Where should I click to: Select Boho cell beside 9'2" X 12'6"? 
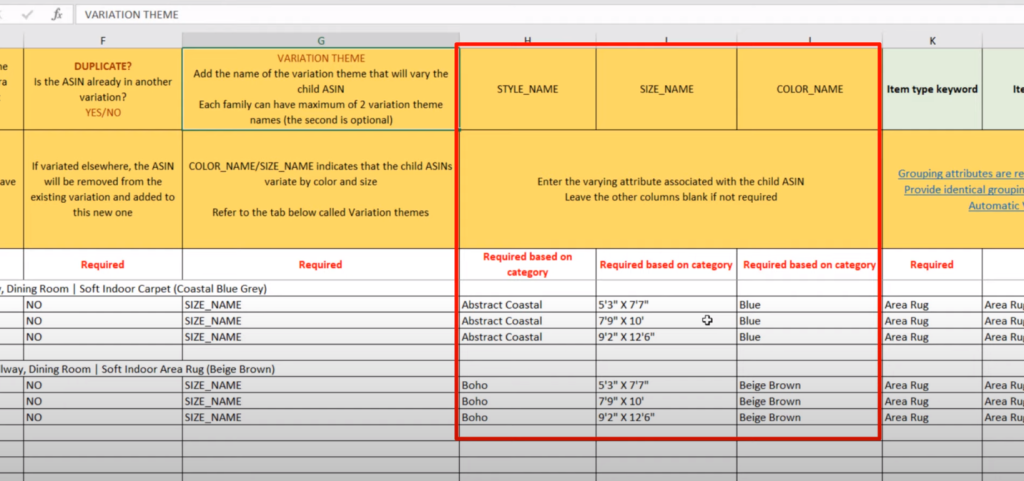[x=528, y=417]
